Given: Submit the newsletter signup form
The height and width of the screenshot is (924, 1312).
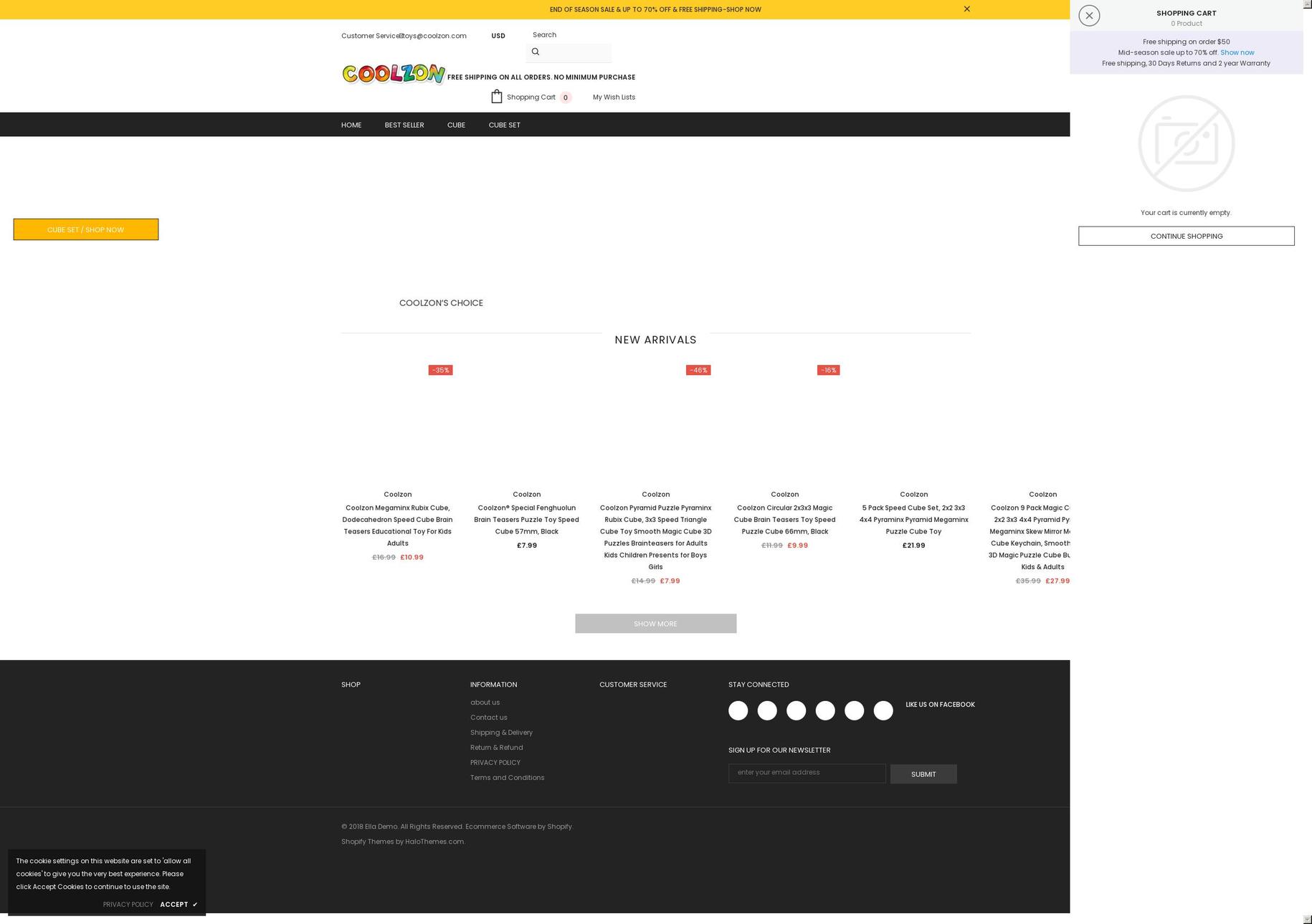Looking at the screenshot, I should (923, 774).
